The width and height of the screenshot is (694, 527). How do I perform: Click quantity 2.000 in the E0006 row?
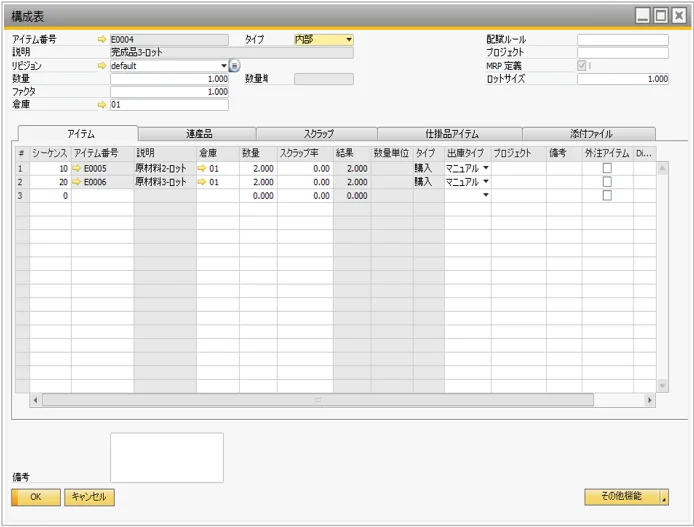[258, 182]
